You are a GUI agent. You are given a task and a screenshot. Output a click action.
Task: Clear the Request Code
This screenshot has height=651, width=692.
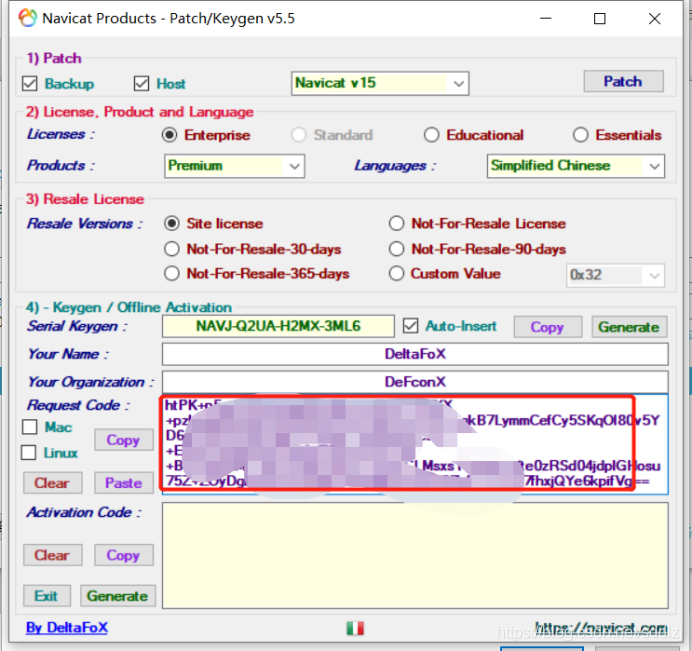[53, 483]
